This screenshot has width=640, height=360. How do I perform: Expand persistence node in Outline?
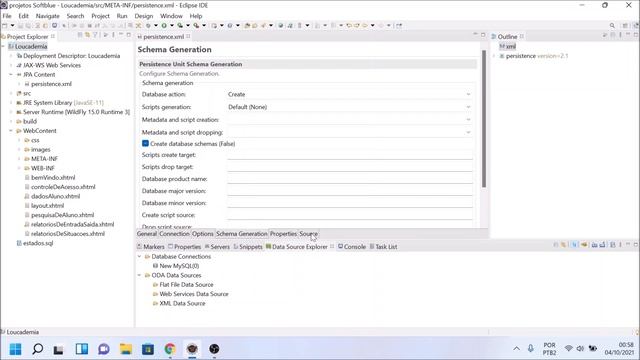point(494,56)
